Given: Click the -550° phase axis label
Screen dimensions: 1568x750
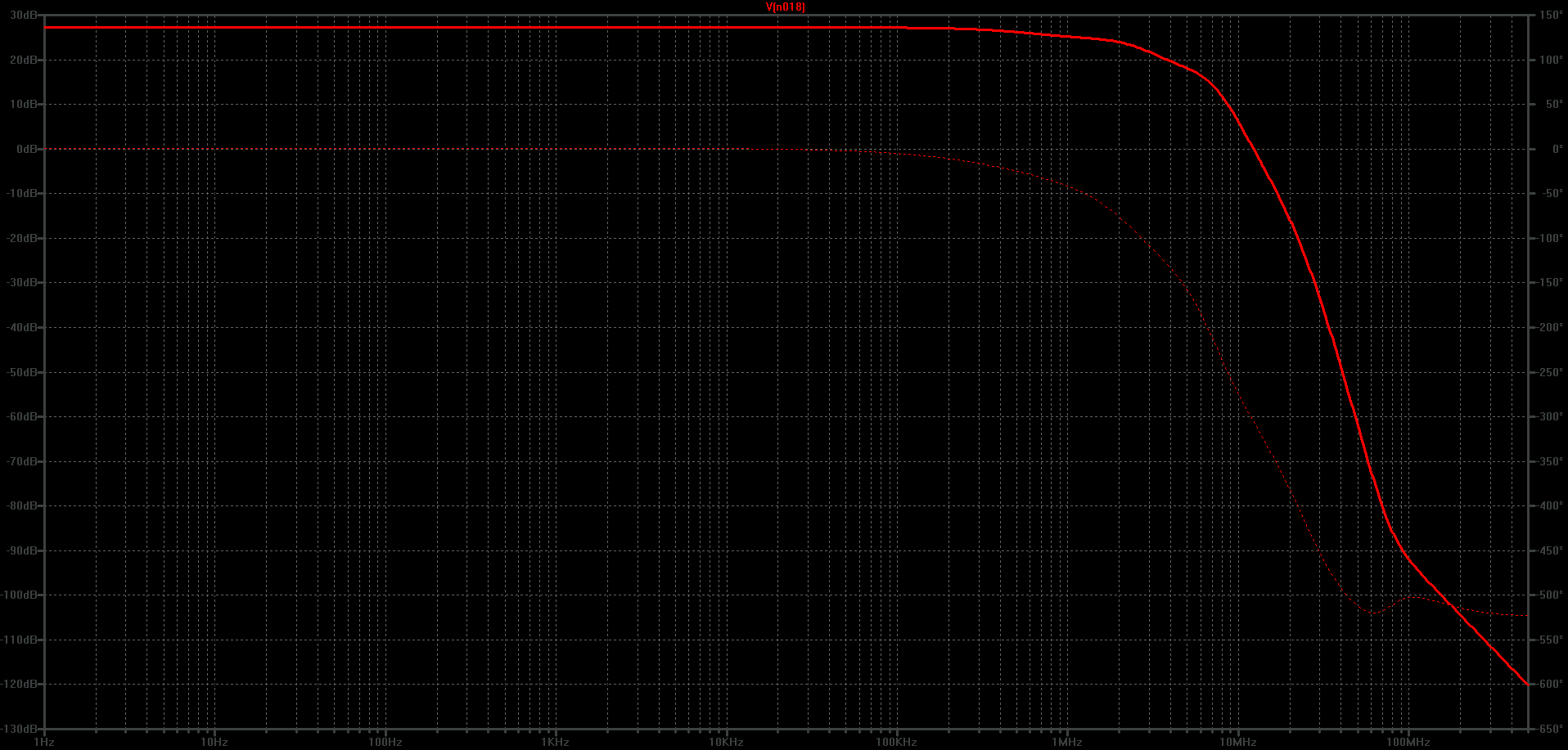Looking at the screenshot, I should point(1551,640).
